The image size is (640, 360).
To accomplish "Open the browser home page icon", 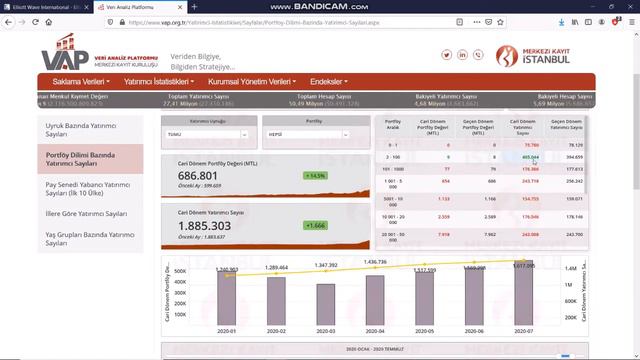I will (49, 22).
